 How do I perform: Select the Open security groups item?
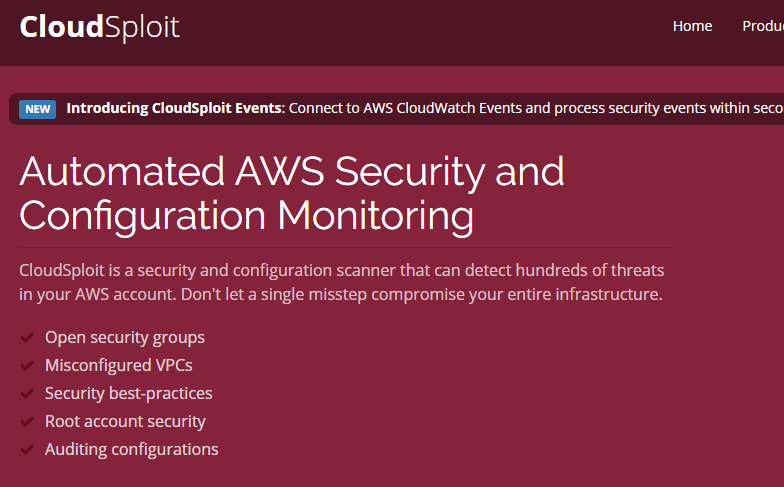click(125, 338)
